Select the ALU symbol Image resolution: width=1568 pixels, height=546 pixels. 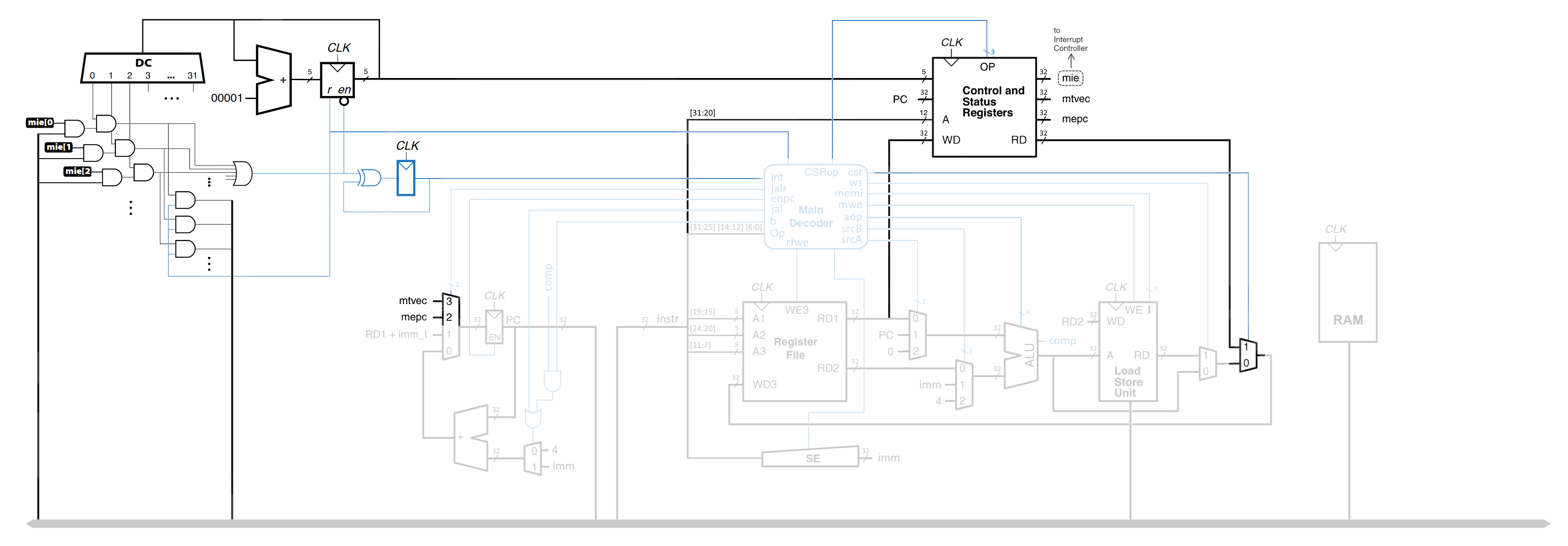click(x=1021, y=355)
